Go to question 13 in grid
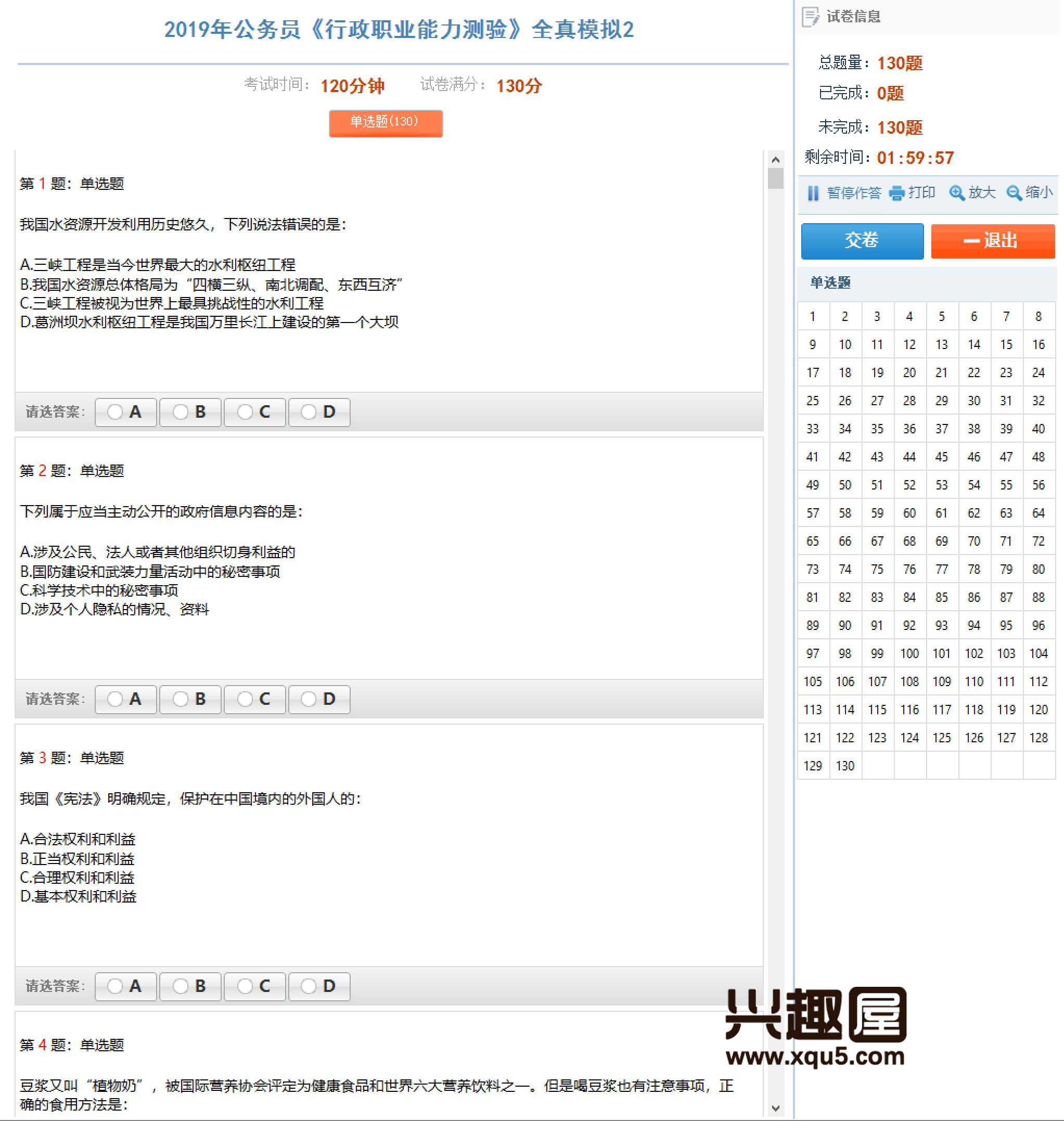Image resolution: width=1064 pixels, height=1121 pixels. 942,345
